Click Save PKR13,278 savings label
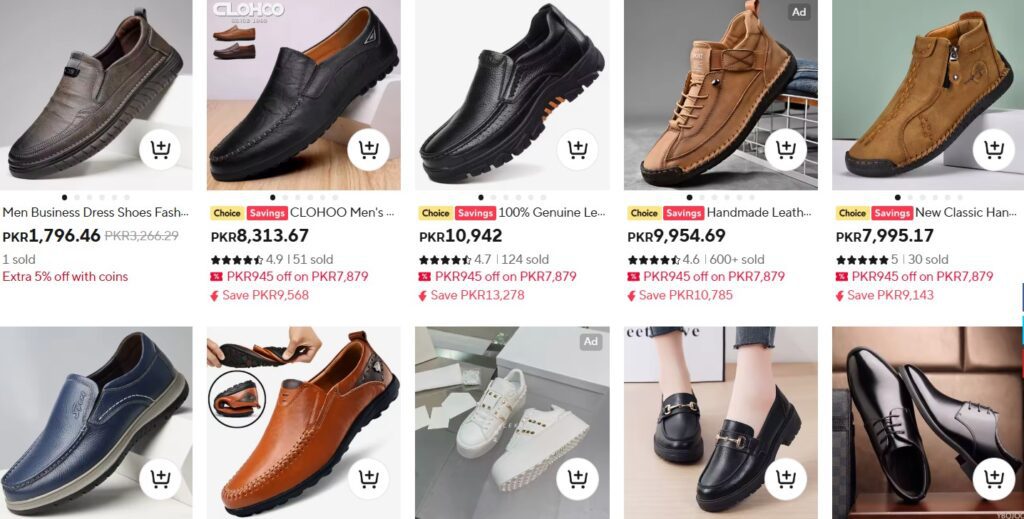This screenshot has width=1024, height=519. click(477, 295)
